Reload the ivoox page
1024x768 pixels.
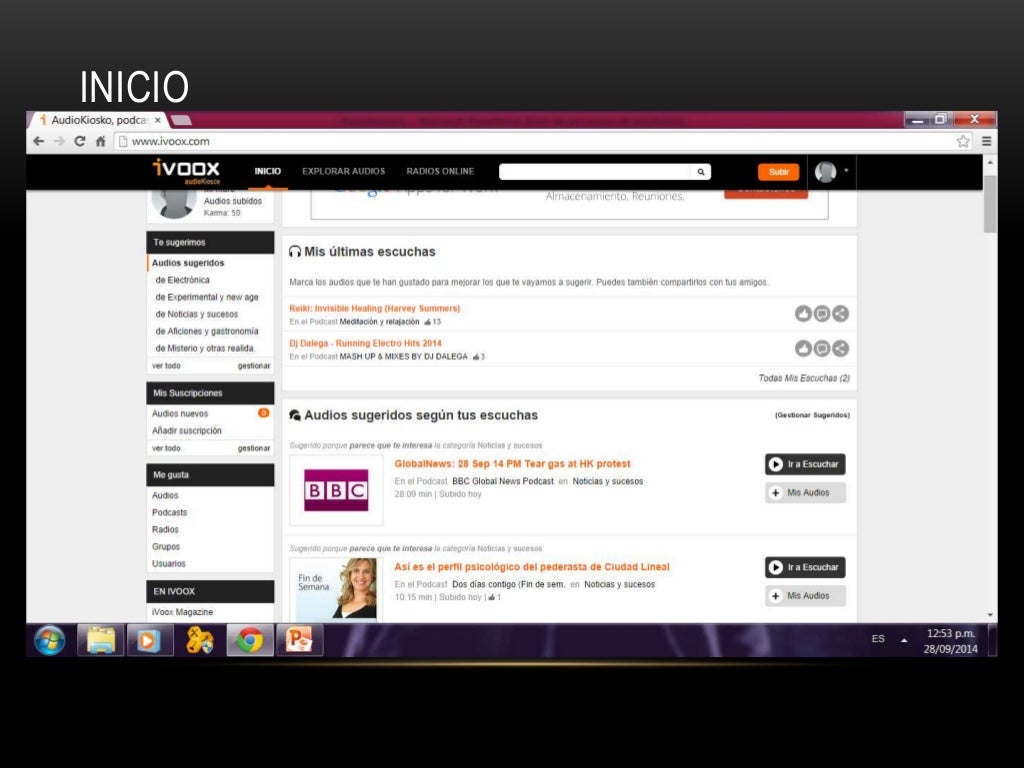[x=80, y=141]
